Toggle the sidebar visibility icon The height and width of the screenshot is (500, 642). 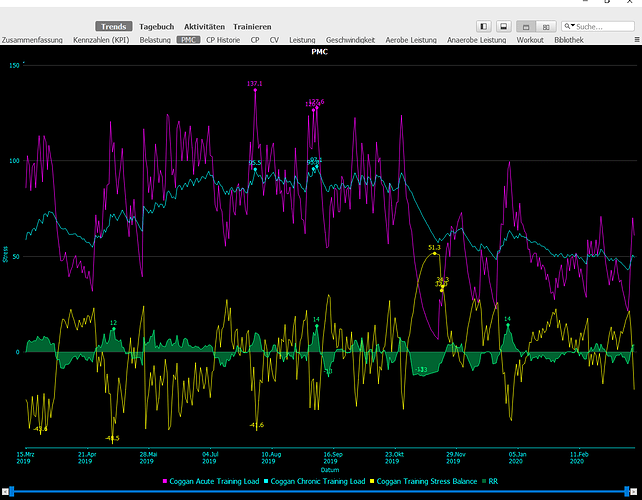[x=484, y=27]
